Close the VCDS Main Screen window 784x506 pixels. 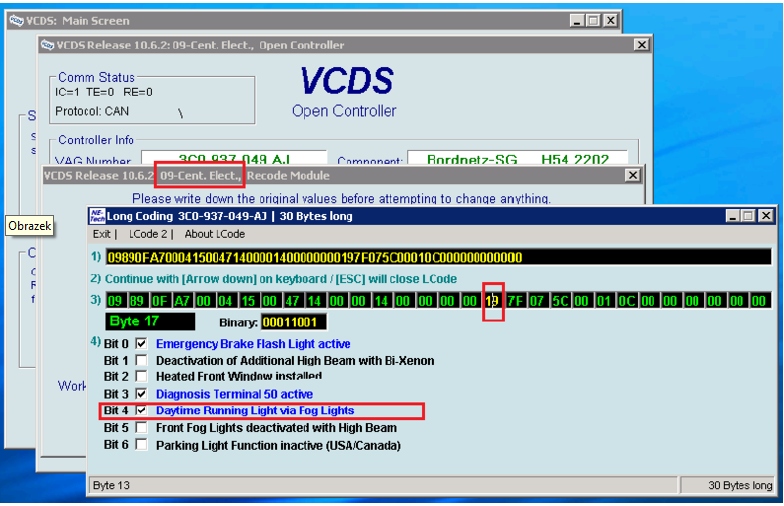[610, 20]
